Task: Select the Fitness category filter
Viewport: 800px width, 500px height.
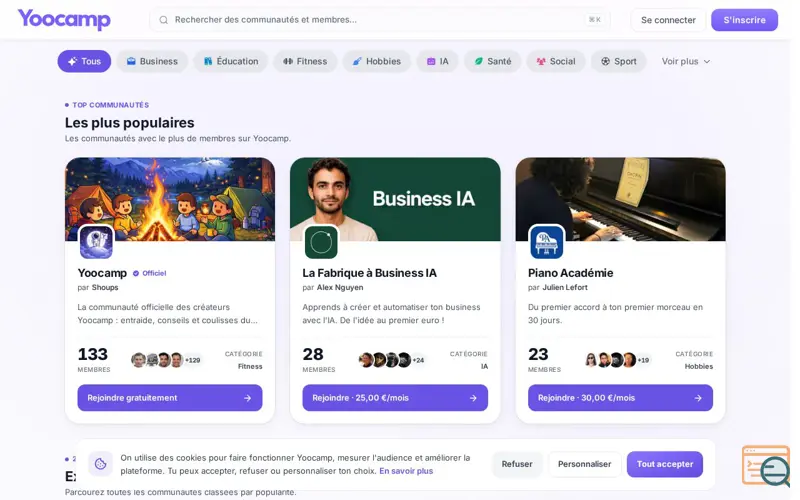Action: click(305, 61)
